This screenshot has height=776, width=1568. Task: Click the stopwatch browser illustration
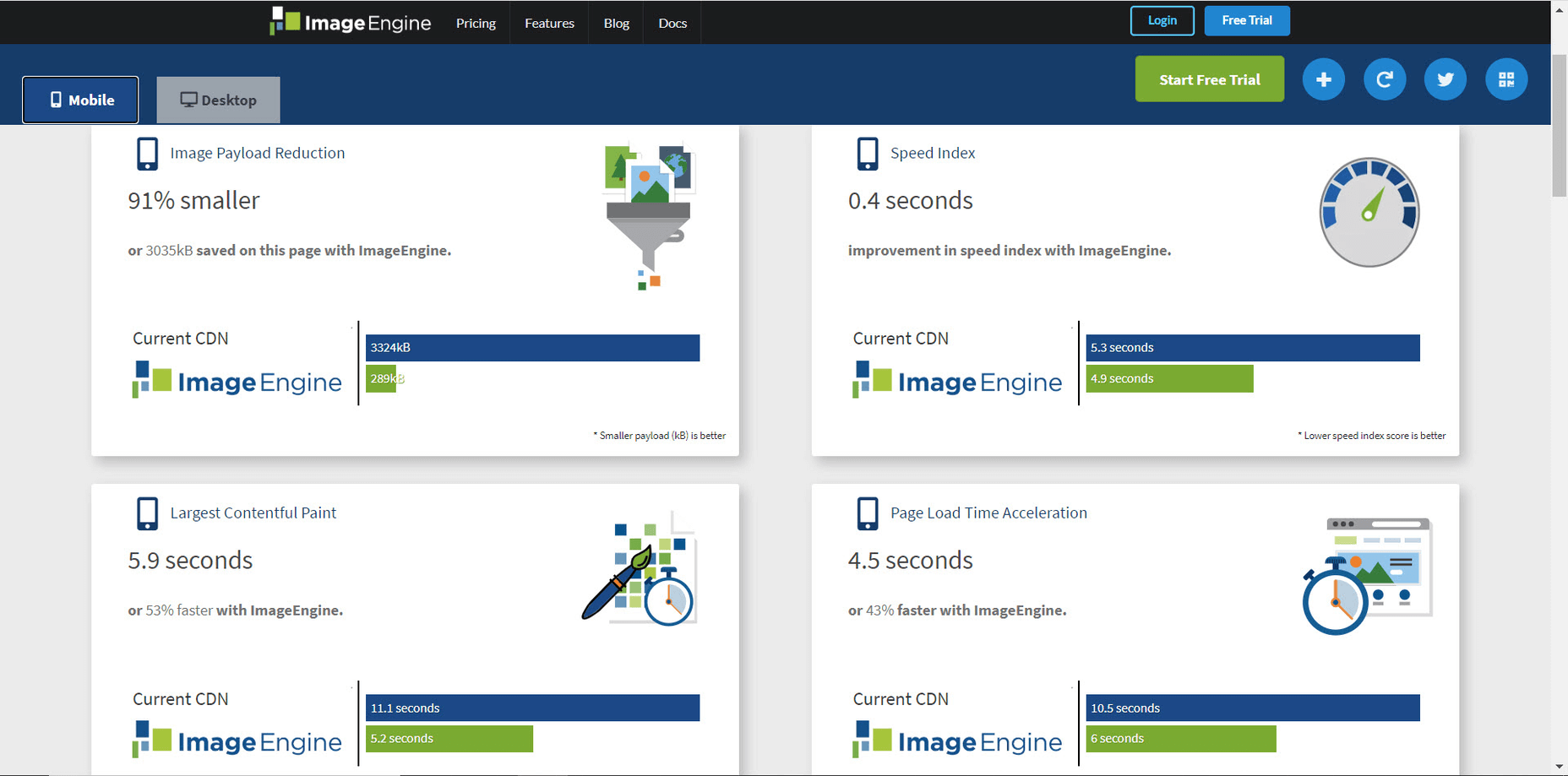[1367, 576]
